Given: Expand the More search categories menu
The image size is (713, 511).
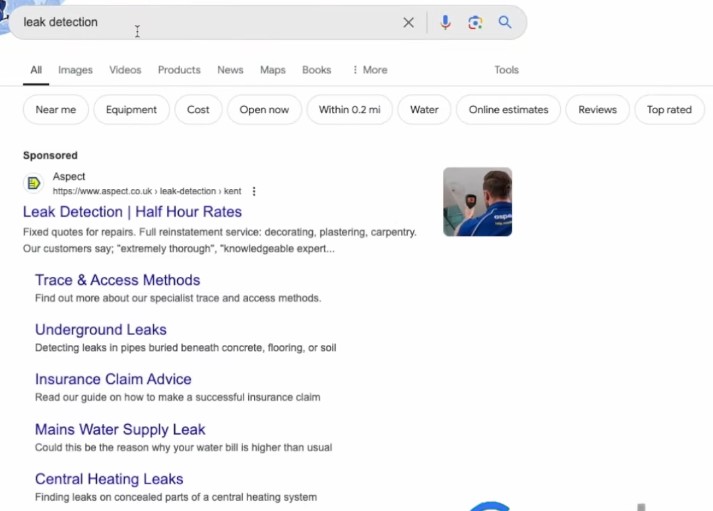Looking at the screenshot, I should coord(370,70).
